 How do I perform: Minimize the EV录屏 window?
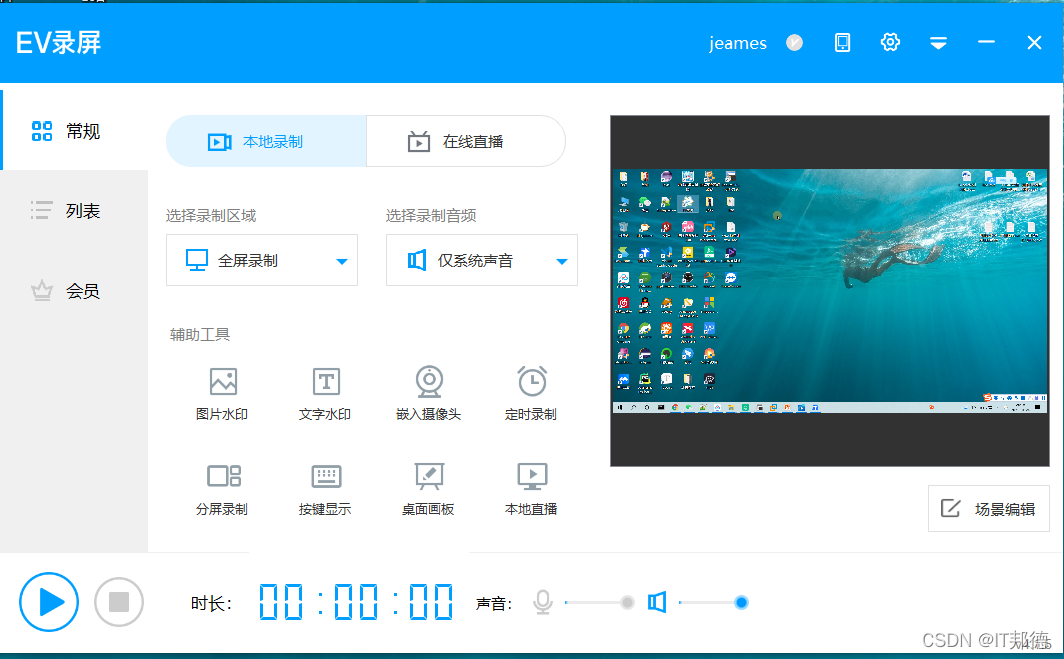pos(986,43)
